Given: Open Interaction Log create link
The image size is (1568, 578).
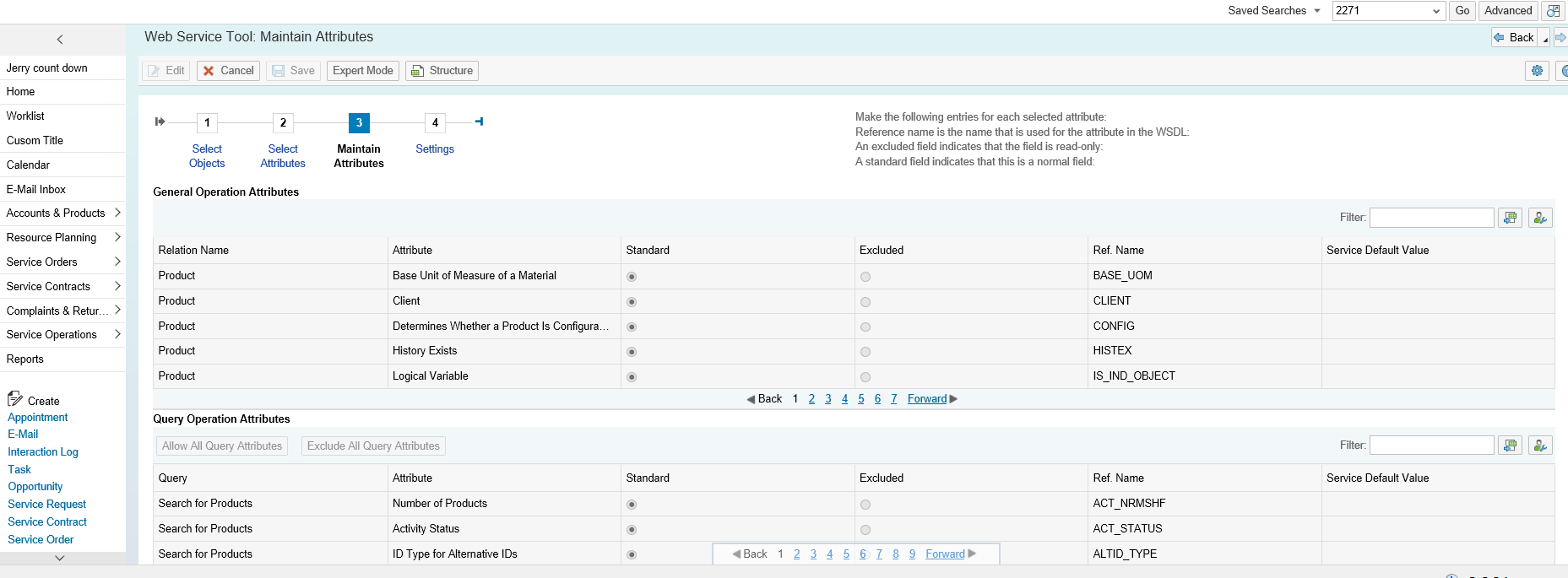Looking at the screenshot, I should [43, 452].
